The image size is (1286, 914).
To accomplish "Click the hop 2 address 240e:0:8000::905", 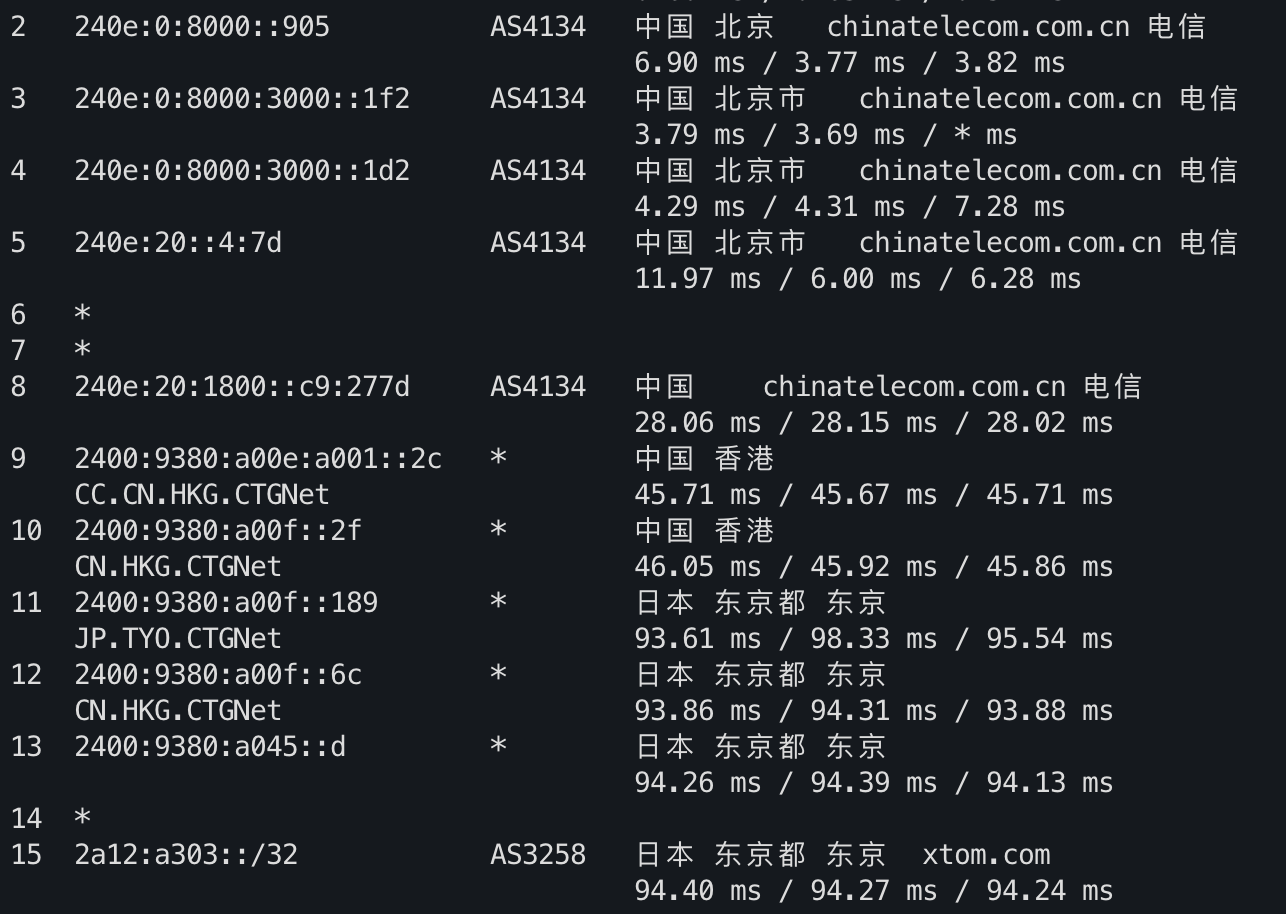I will pos(202,27).
